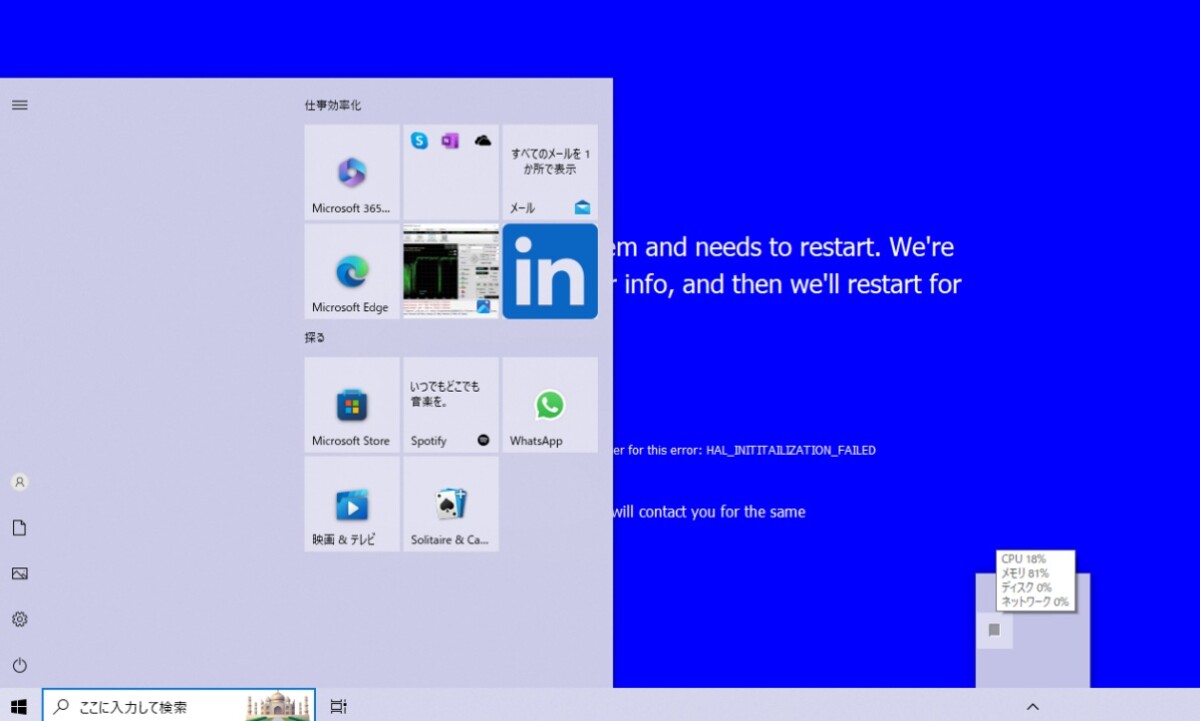
Task: Expand the Start menu hamburger navigation
Action: coord(19,105)
